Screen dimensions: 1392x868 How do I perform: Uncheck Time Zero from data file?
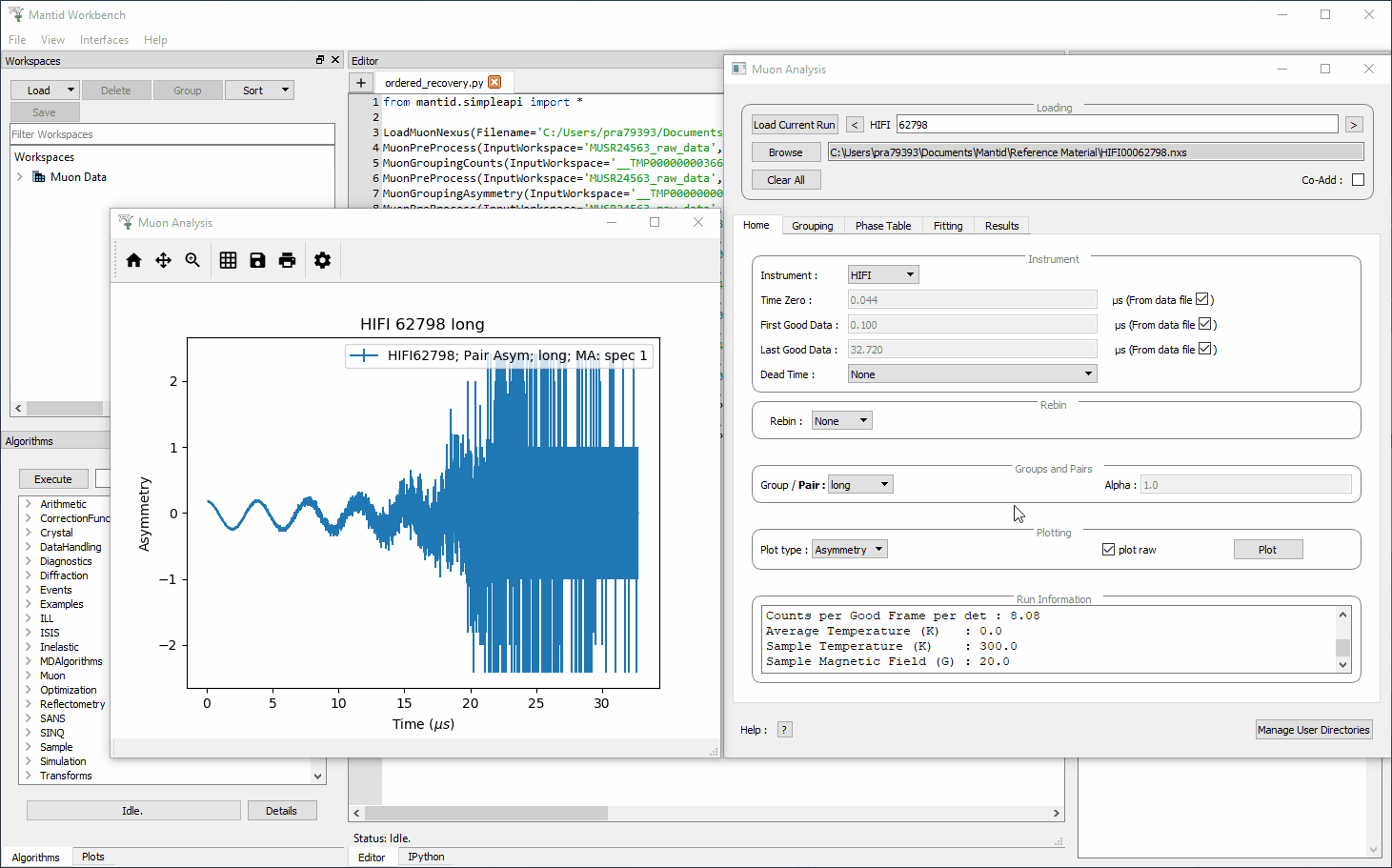pyautogui.click(x=1201, y=300)
